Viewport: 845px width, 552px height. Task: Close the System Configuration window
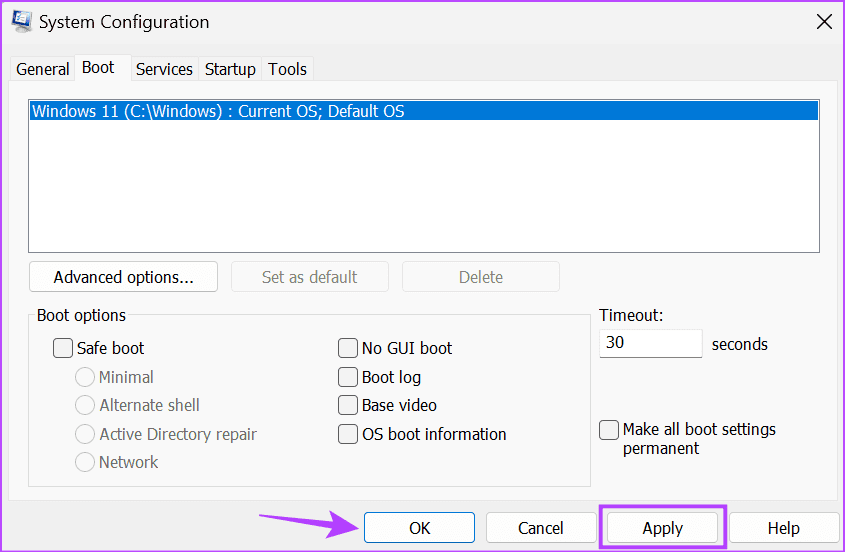click(824, 22)
